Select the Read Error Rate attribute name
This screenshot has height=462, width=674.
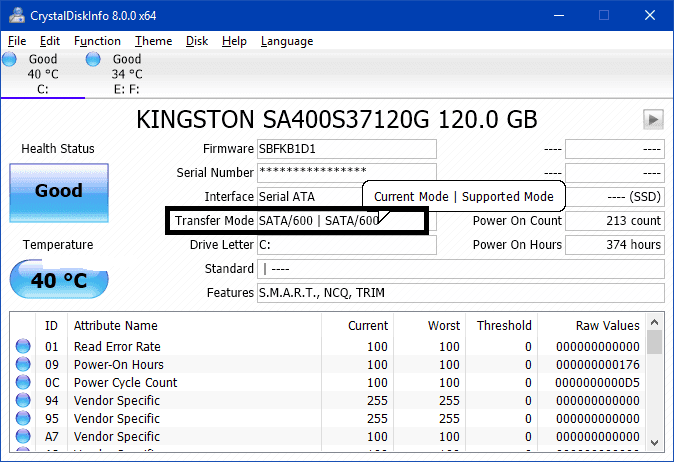coord(117,346)
